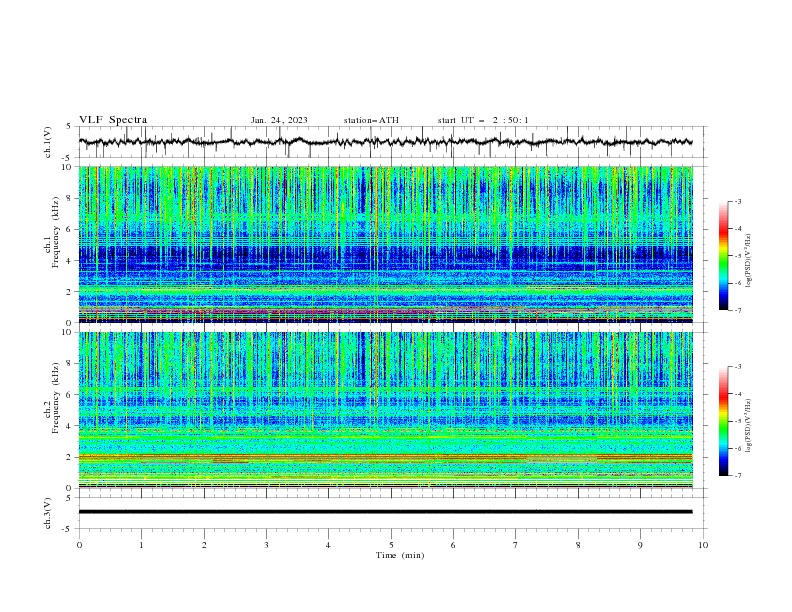Click the lower colorbar log(PSD) label
This screenshot has height=612, width=792.
(x=749, y=426)
